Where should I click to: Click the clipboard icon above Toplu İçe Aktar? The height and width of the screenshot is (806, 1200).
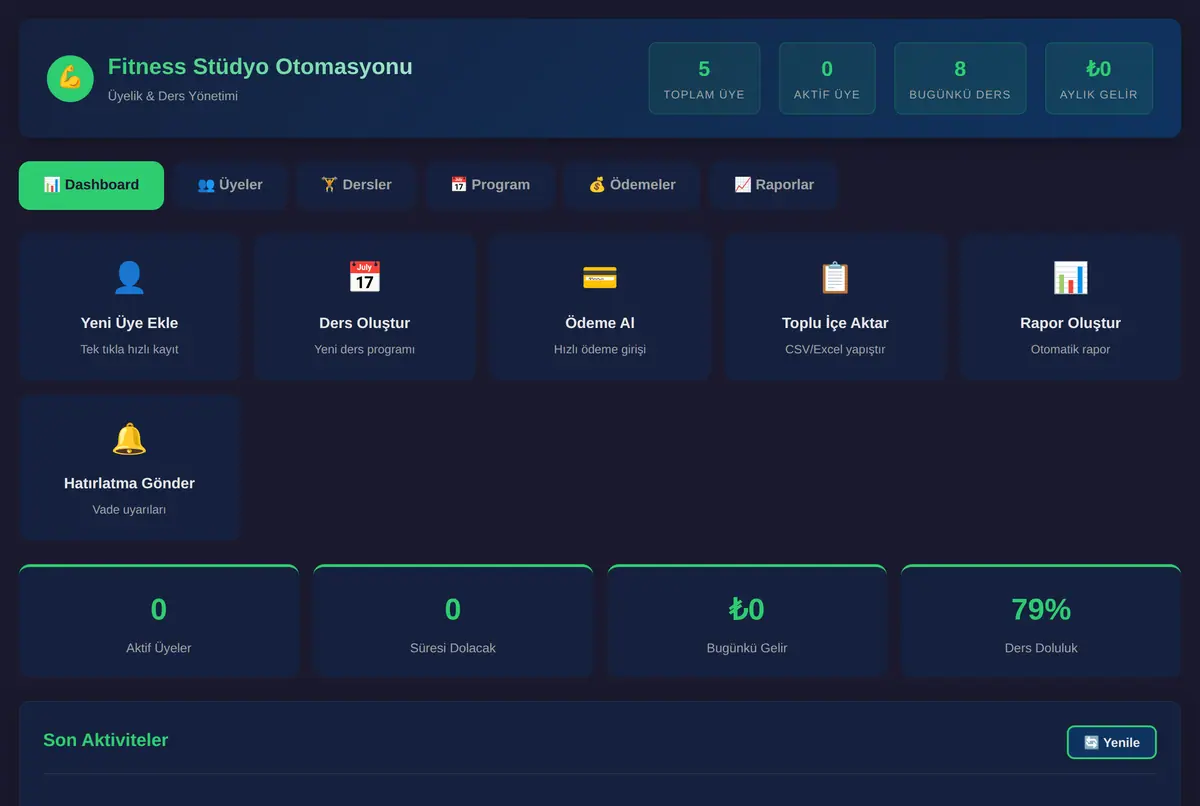(x=835, y=277)
